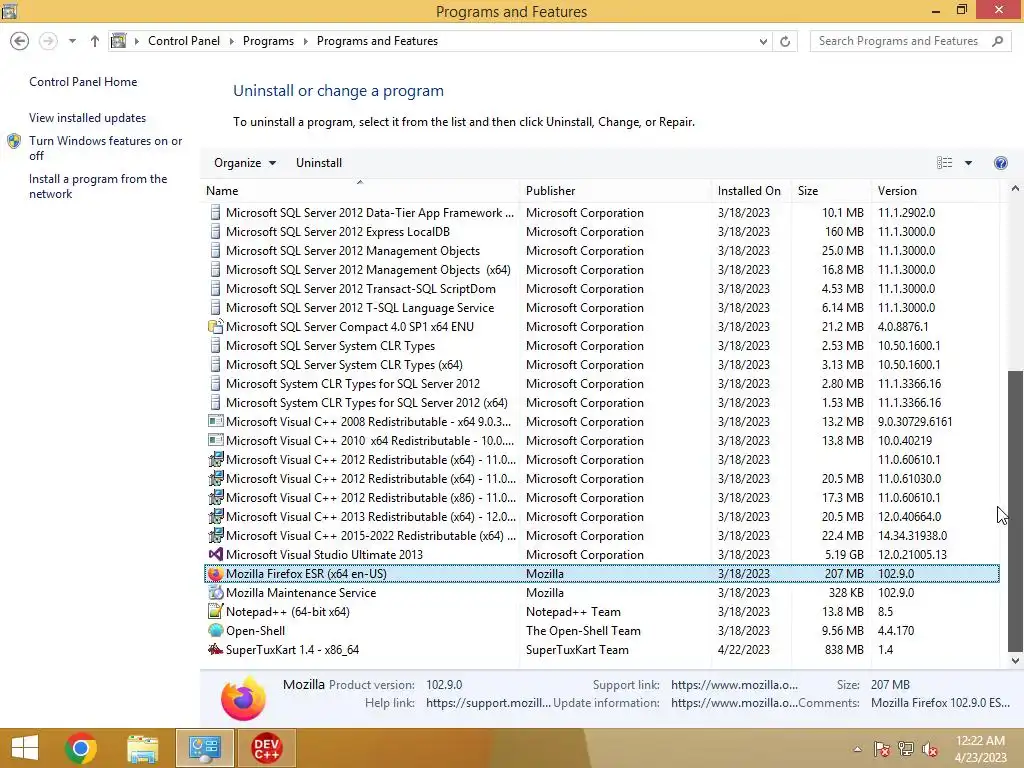The width and height of the screenshot is (1024, 768).
Task: Click the large Firefox logo in details pane
Action: pos(243,697)
